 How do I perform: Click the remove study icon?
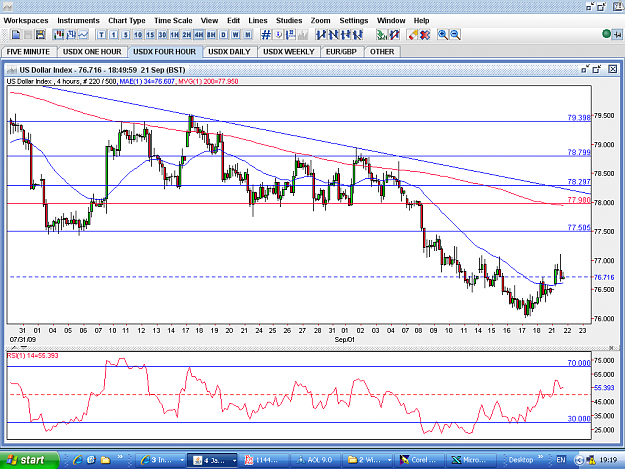click(394, 35)
